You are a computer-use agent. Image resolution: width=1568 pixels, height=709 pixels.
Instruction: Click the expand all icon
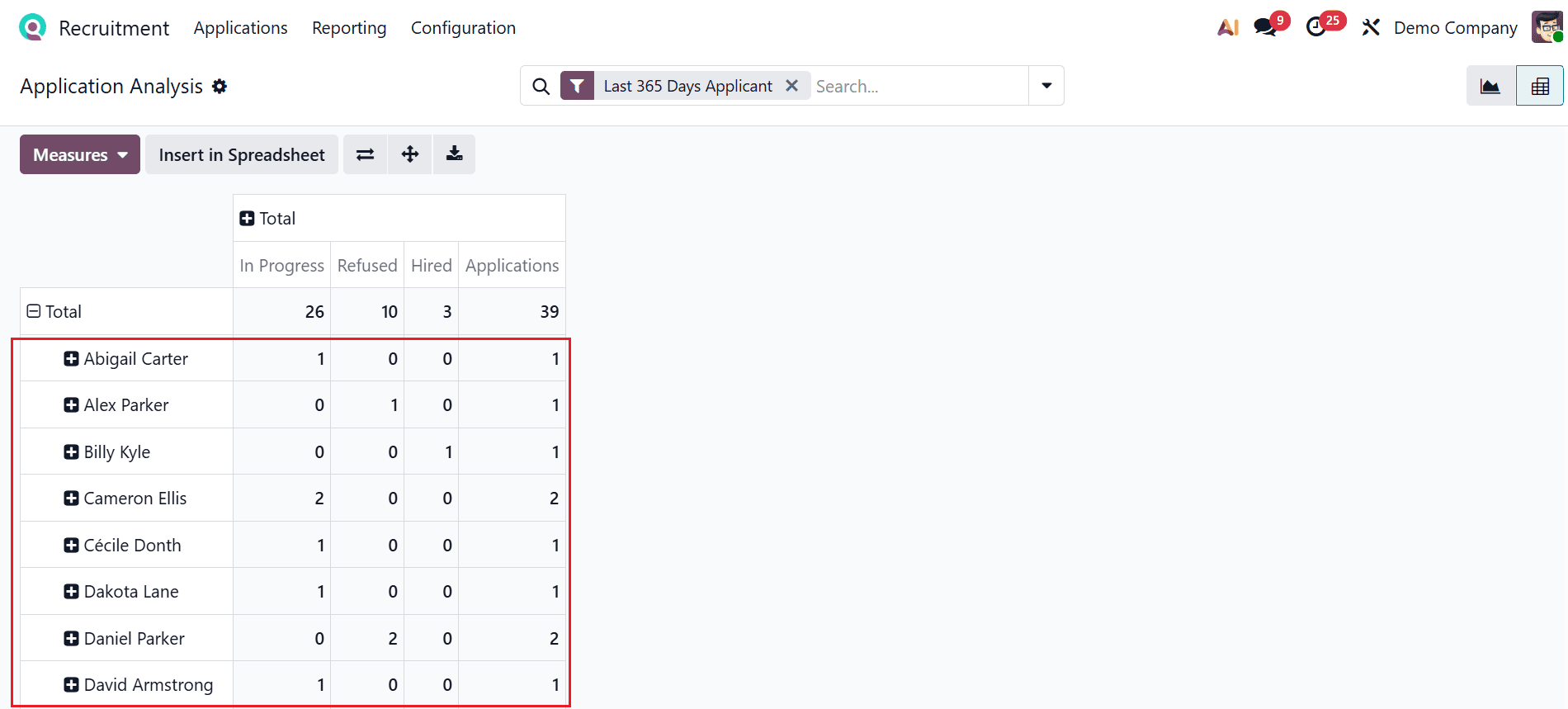click(409, 154)
